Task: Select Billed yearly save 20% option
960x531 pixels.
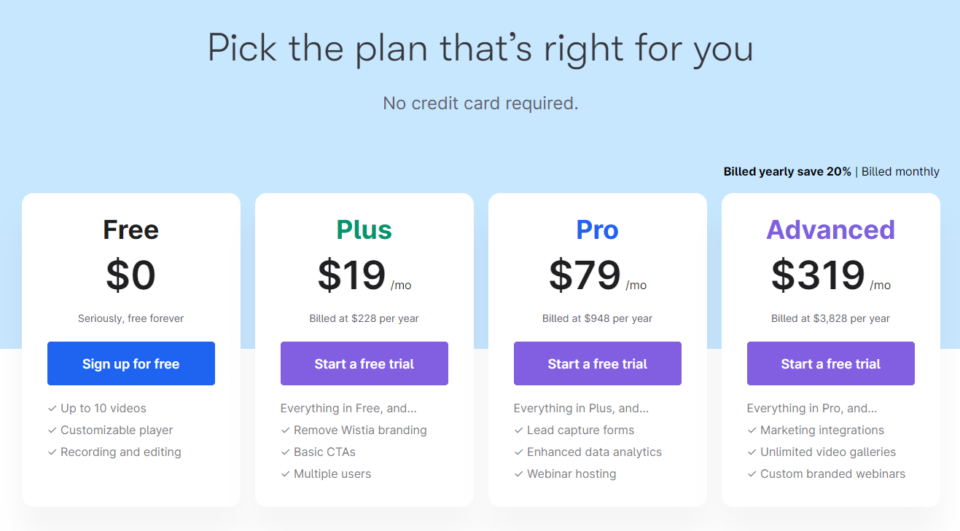Action: click(x=787, y=171)
